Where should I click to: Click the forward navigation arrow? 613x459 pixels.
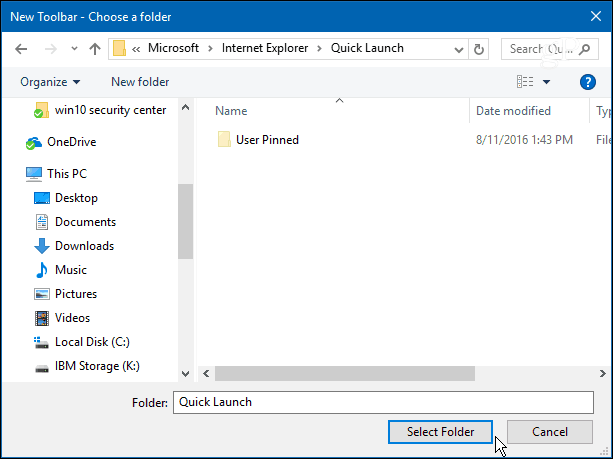[x=50, y=49]
